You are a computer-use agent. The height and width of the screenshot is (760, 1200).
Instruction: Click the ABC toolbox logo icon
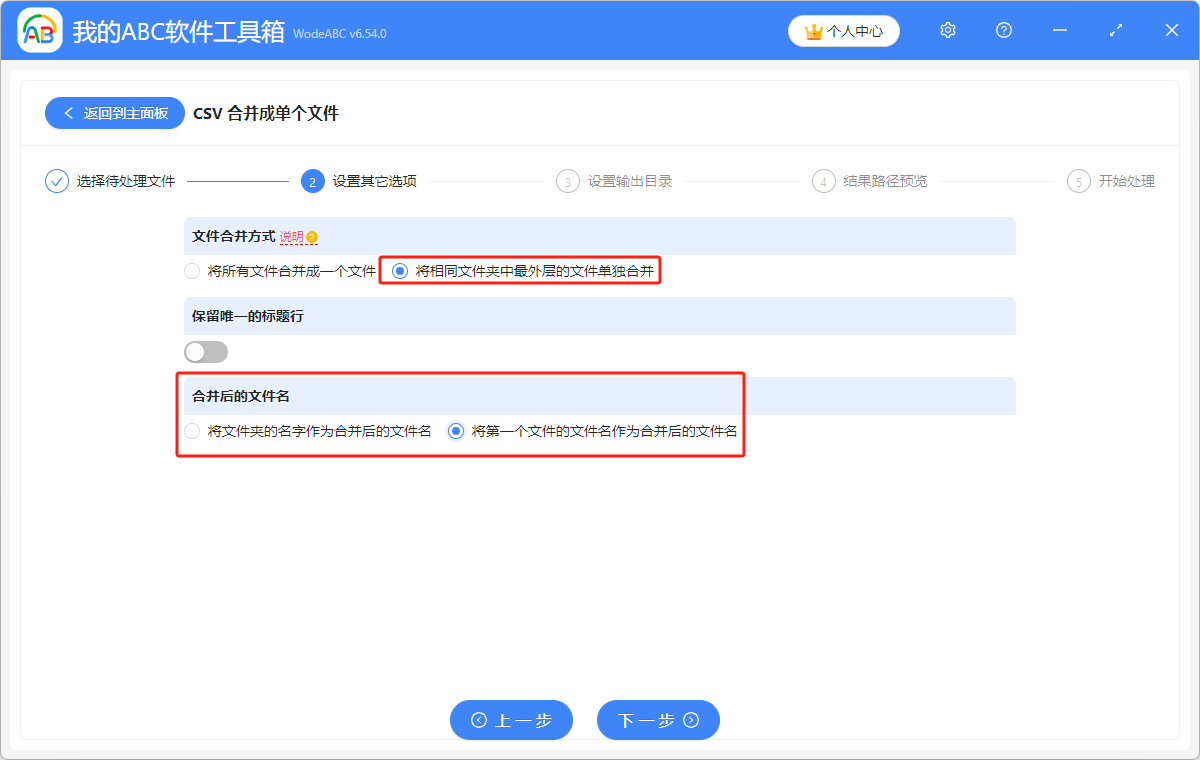pyautogui.click(x=38, y=30)
